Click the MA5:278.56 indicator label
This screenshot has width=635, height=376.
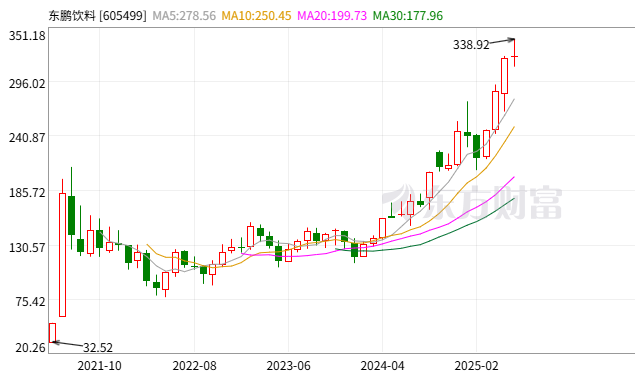(184, 16)
